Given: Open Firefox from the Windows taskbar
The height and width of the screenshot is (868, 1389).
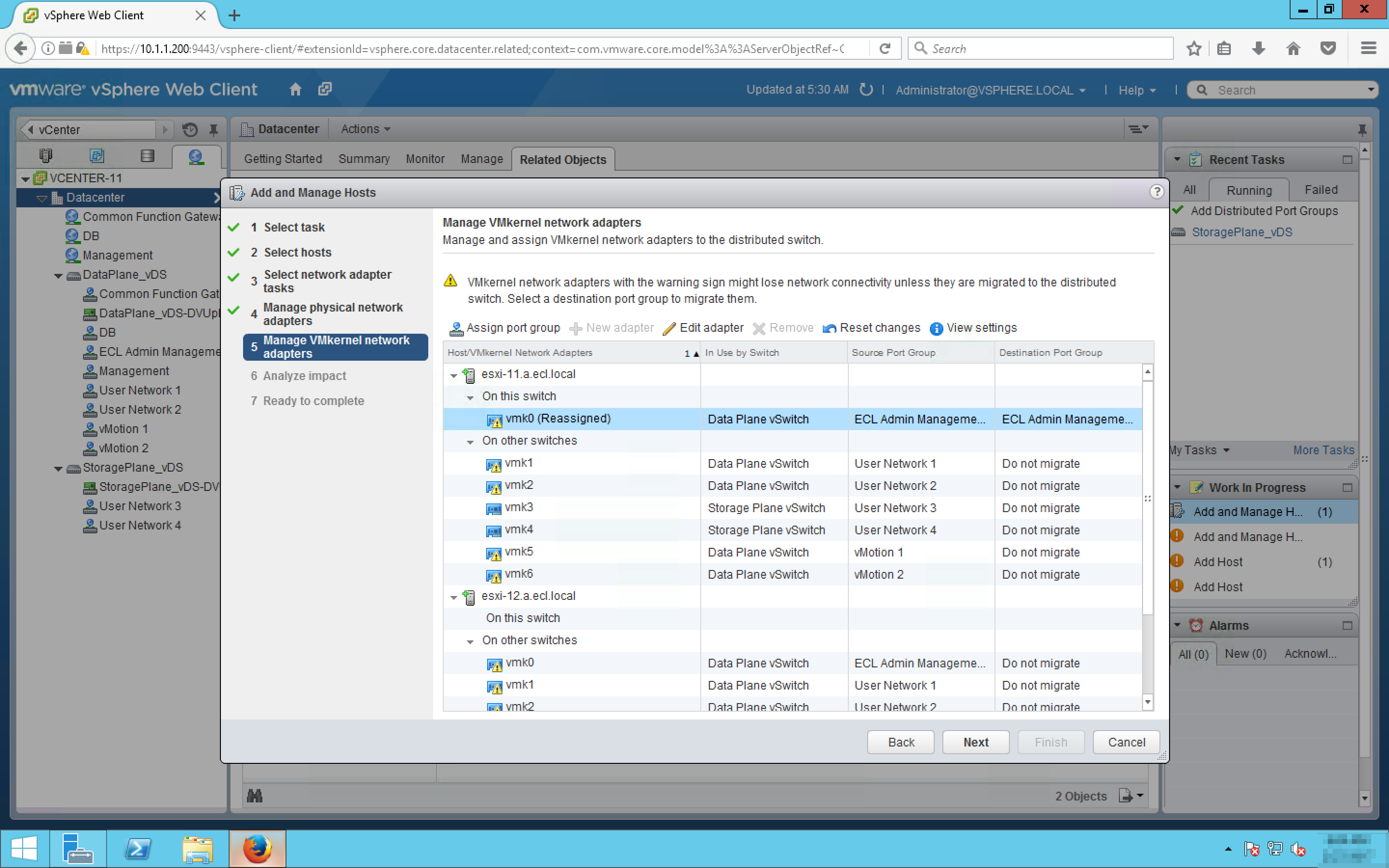Looking at the screenshot, I should pos(257,849).
